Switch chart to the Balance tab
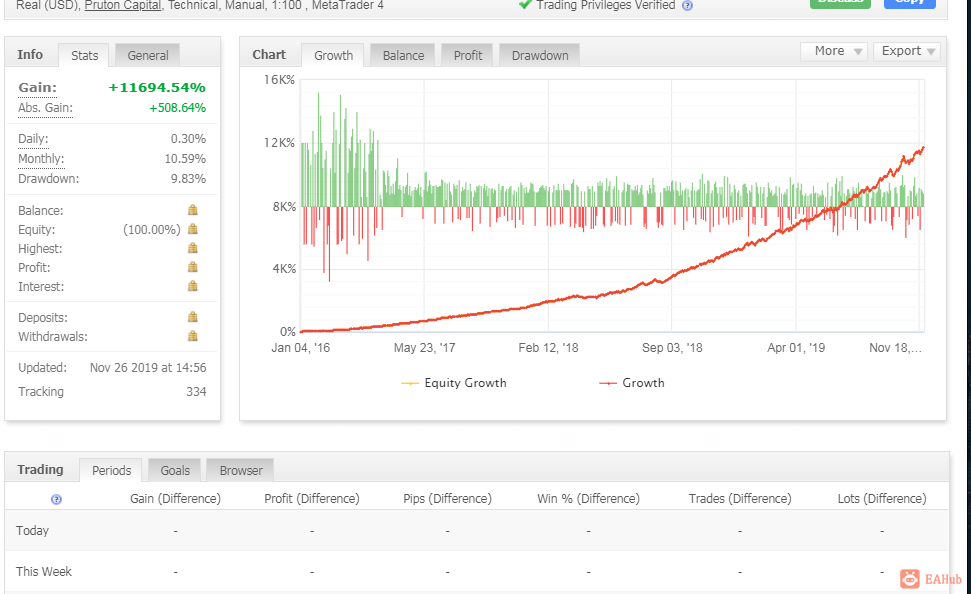The width and height of the screenshot is (971, 594). (403, 55)
